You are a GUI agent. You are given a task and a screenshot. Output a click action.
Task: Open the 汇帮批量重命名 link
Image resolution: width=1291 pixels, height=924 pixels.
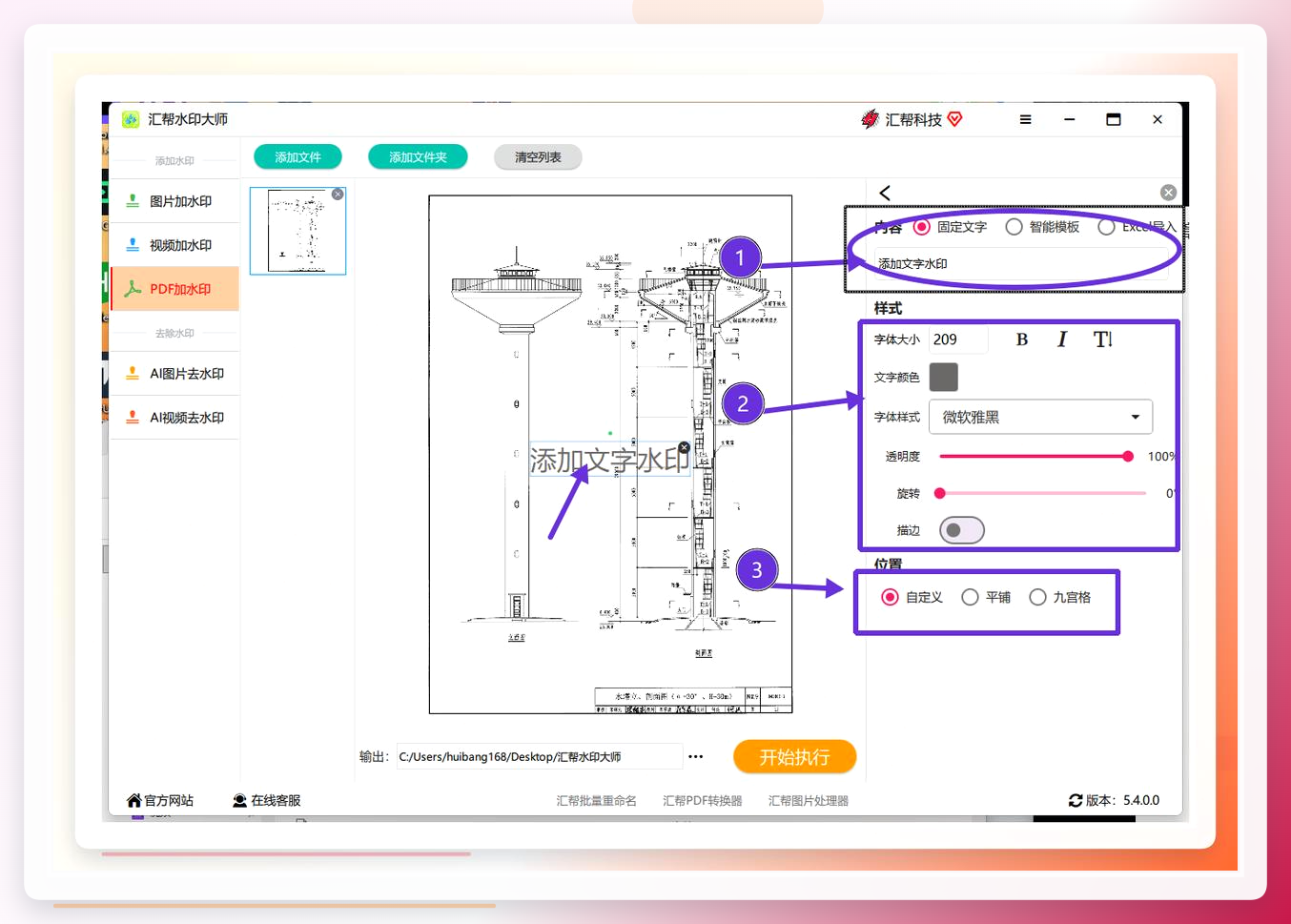(596, 801)
